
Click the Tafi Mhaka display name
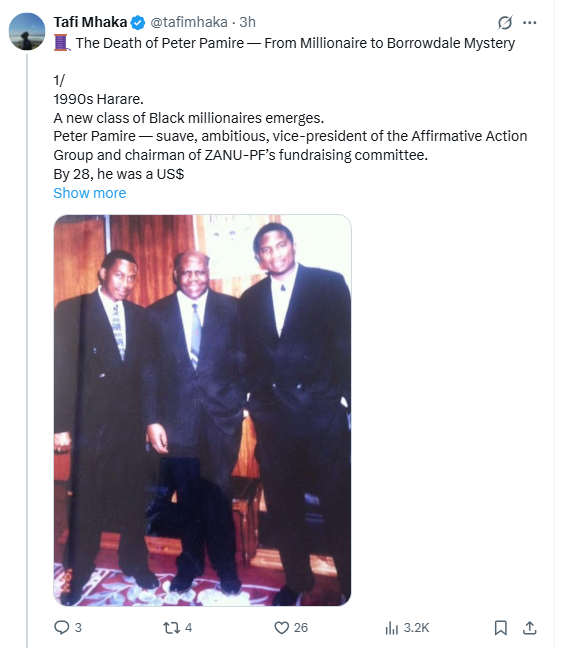click(90, 22)
